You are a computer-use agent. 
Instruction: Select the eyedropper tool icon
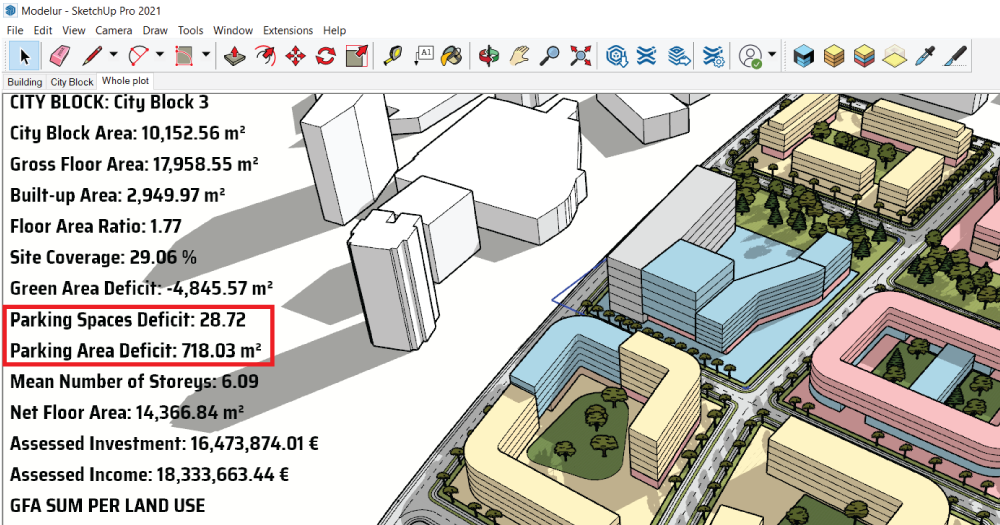[925, 56]
